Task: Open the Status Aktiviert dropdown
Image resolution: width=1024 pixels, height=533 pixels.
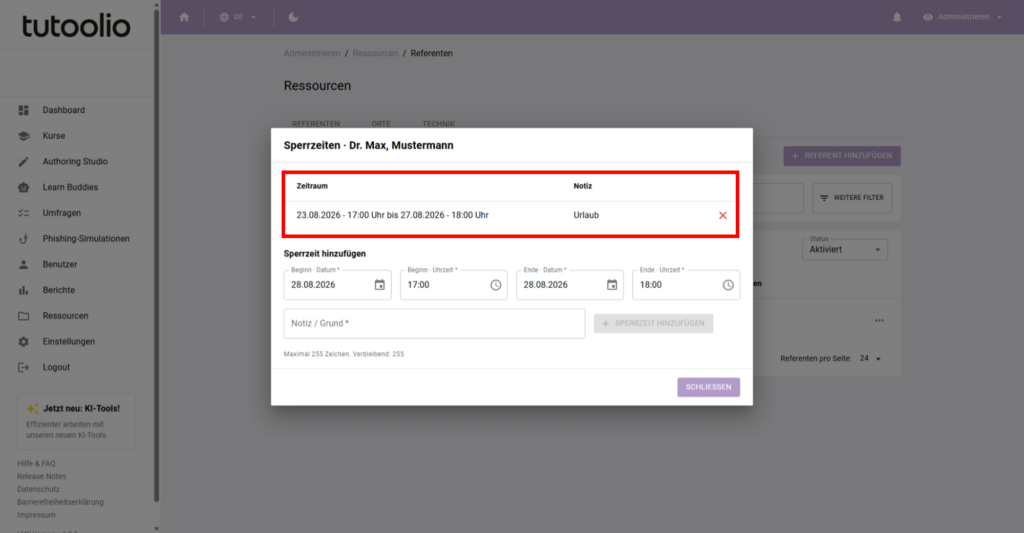Action: click(x=845, y=250)
